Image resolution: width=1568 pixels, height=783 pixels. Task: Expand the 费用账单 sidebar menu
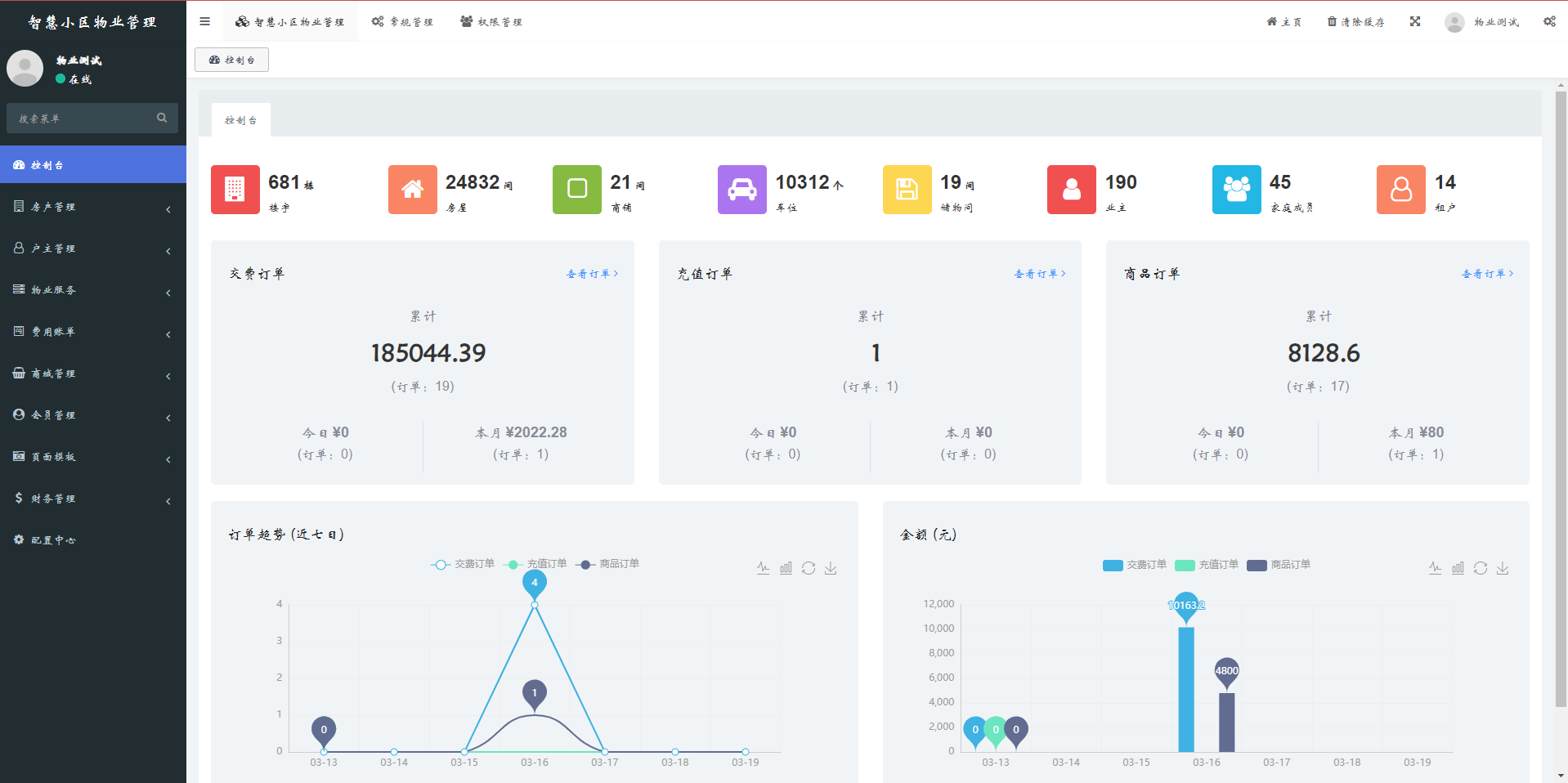pyautogui.click(x=92, y=332)
